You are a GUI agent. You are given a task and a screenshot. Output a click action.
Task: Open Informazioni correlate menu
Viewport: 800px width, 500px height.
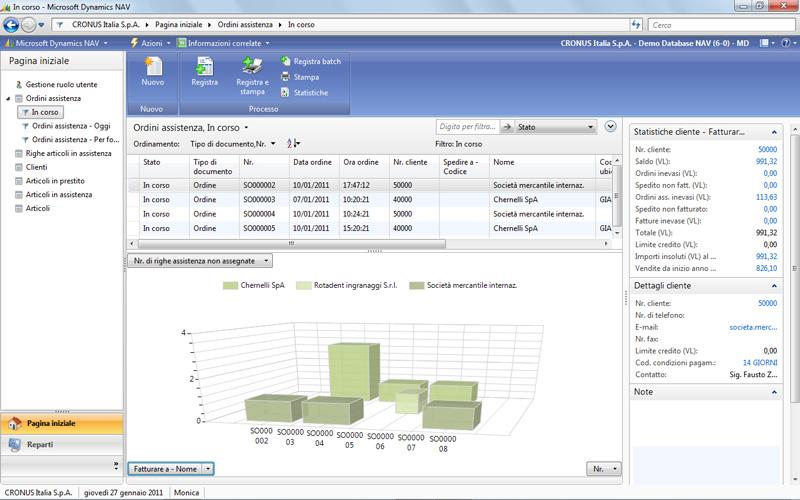tap(223, 43)
